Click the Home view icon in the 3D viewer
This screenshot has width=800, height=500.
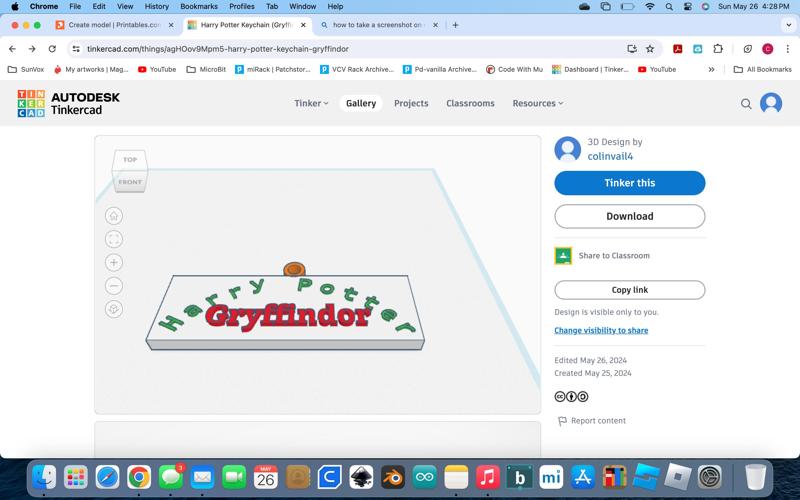(114, 216)
